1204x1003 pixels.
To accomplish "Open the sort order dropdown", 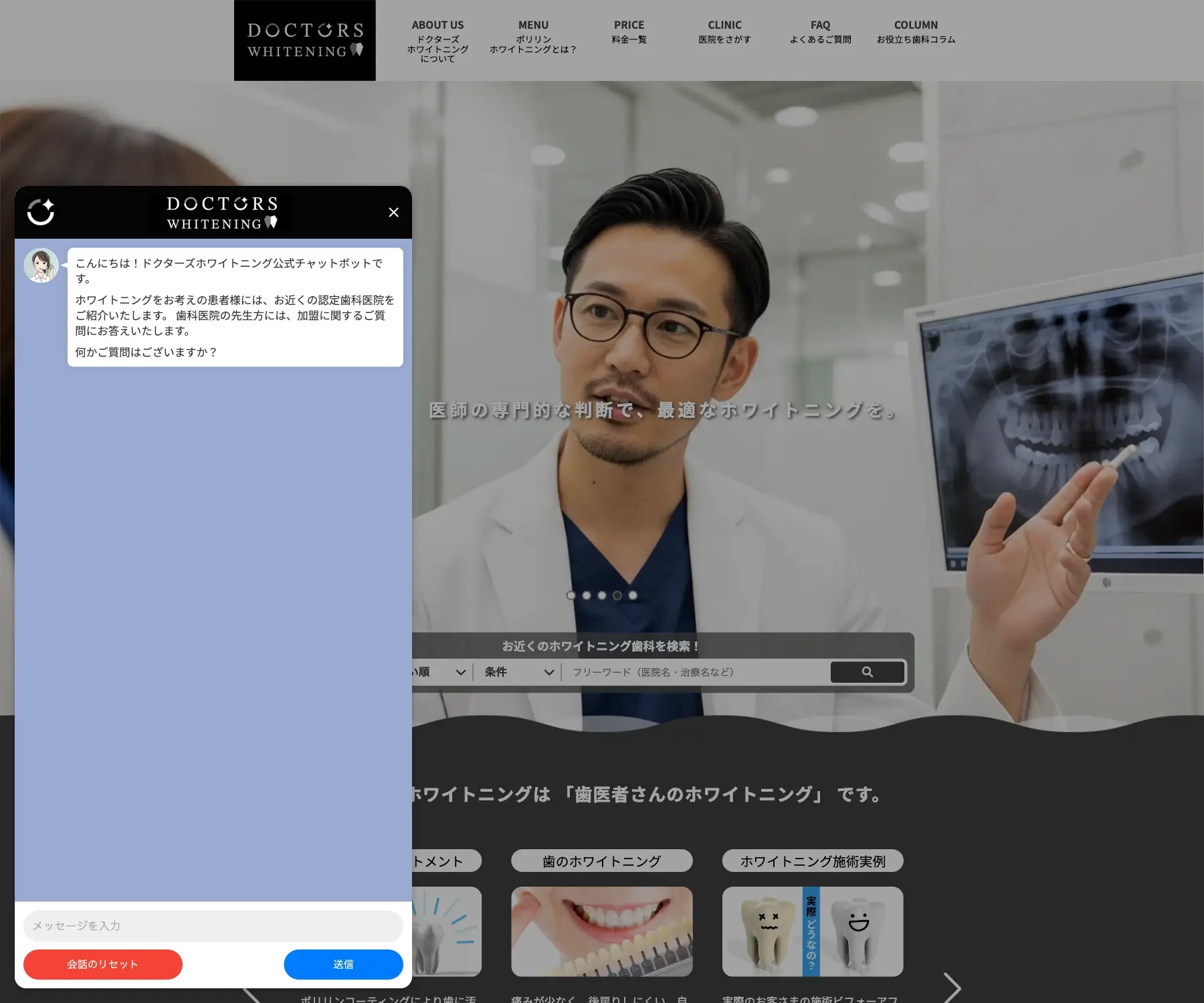I will (x=441, y=672).
